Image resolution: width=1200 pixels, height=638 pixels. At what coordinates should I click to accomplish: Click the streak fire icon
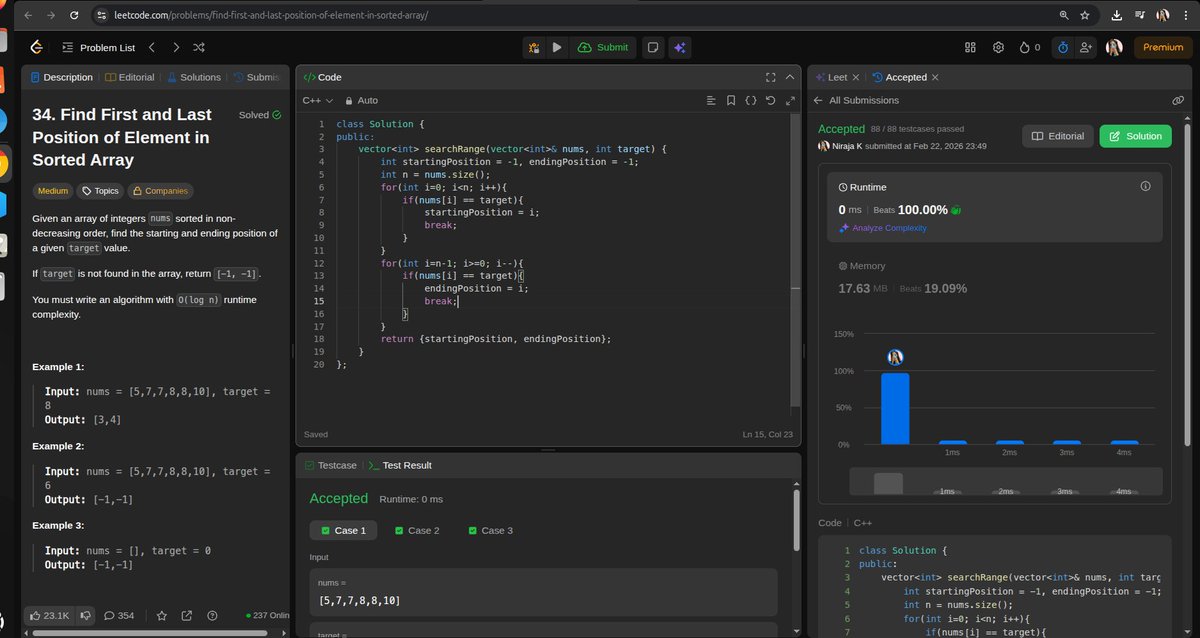(1024, 47)
